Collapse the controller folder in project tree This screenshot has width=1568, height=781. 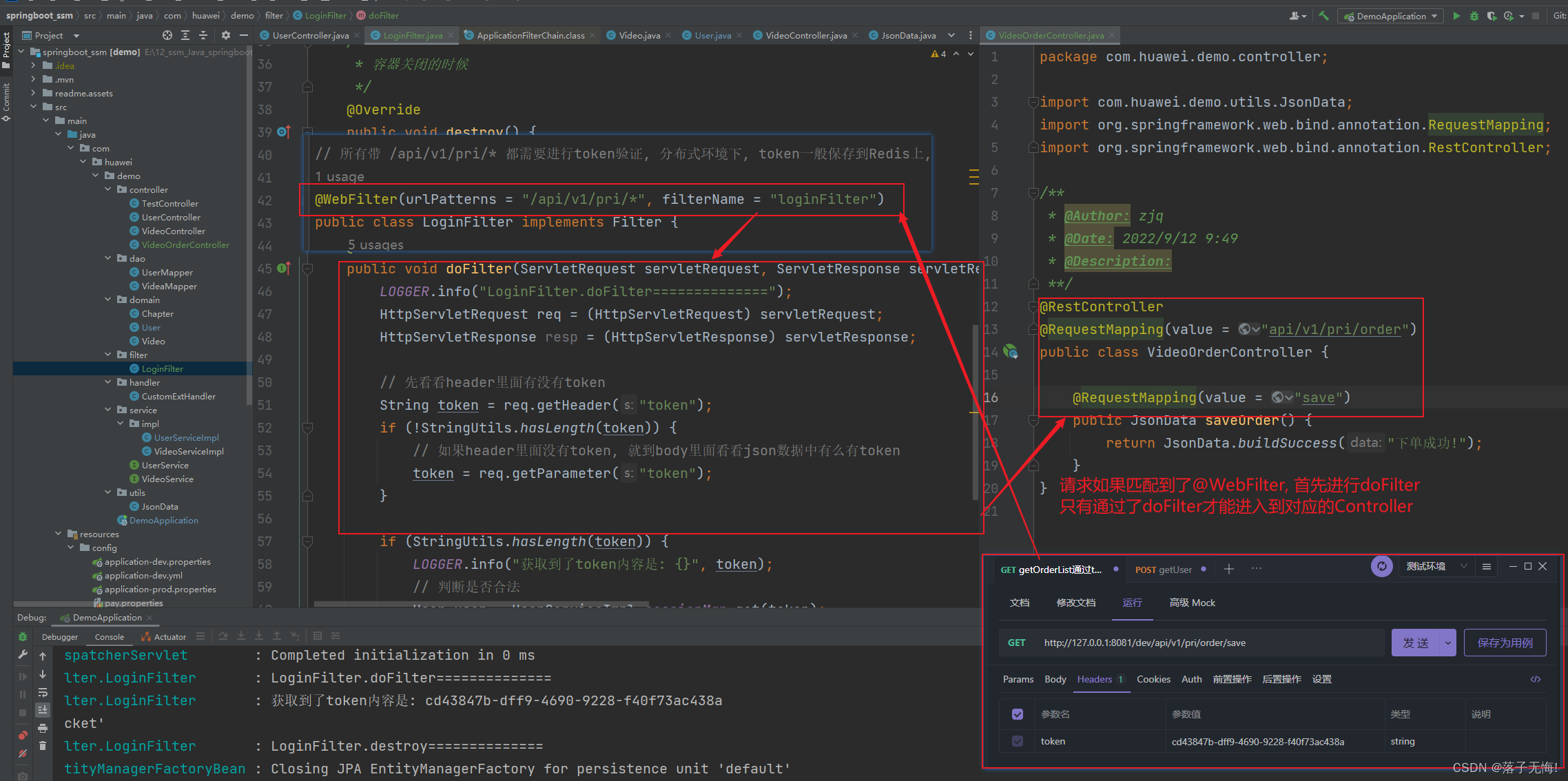tap(108, 189)
